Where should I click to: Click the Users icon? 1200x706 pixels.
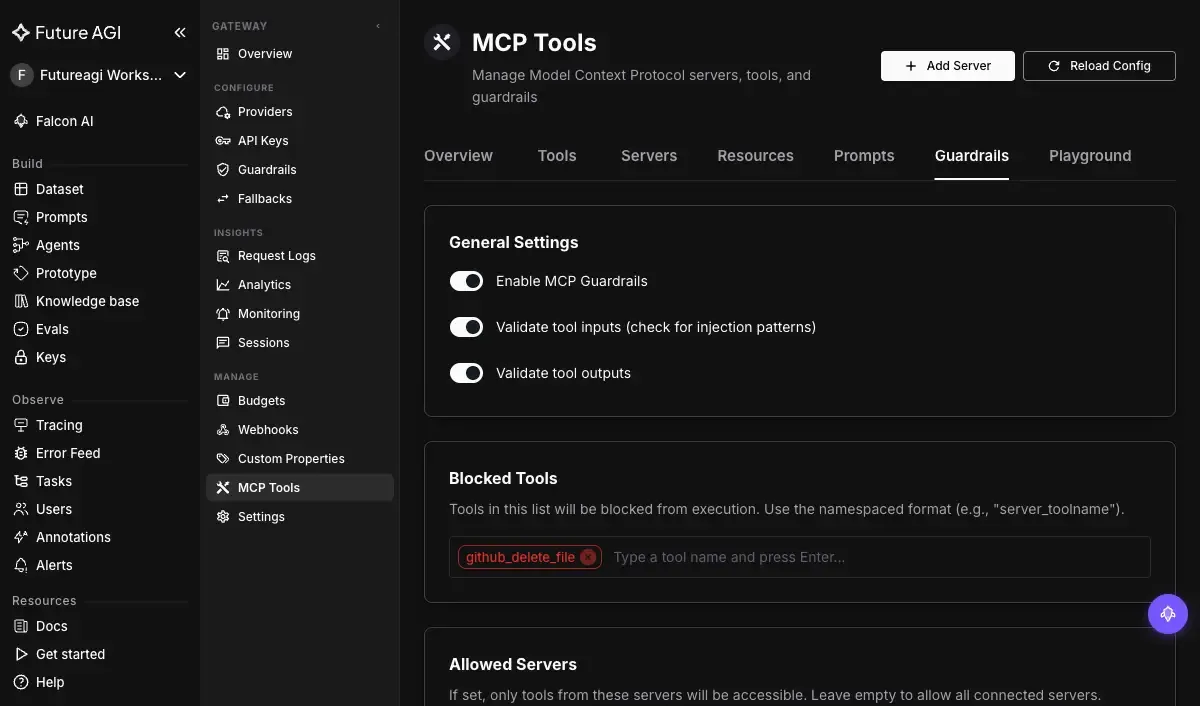point(21,509)
